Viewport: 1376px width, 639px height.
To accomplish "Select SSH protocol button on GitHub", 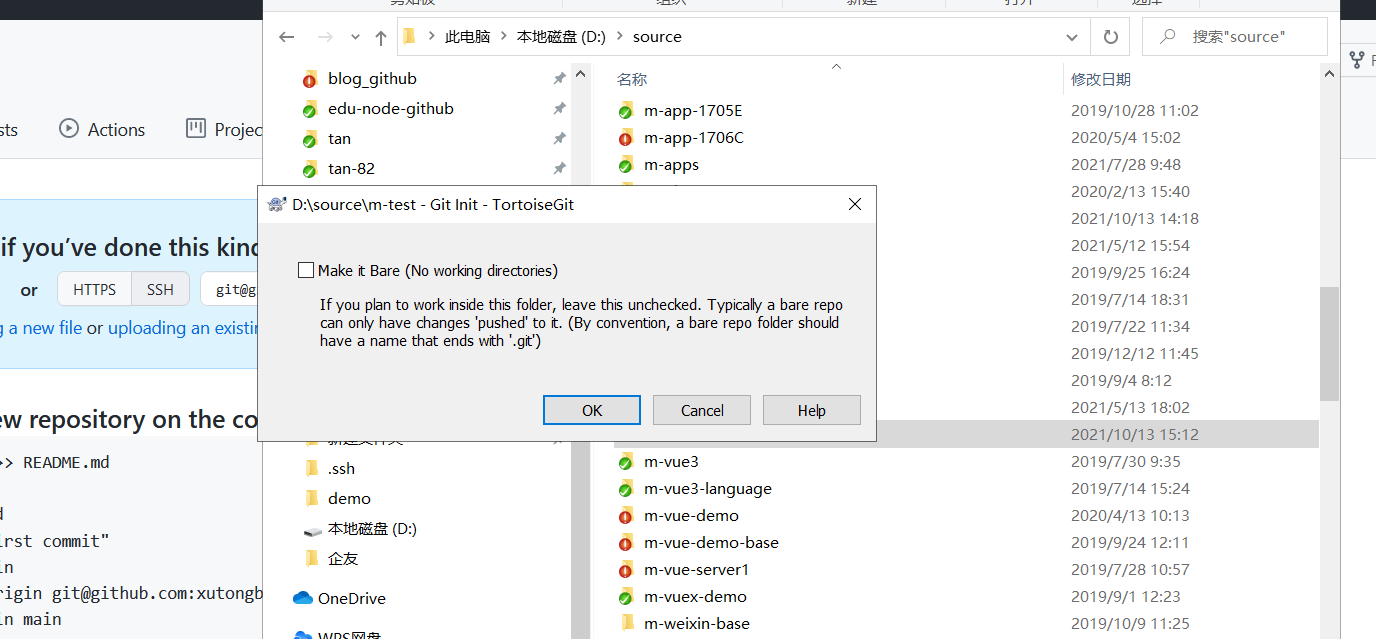I will [160, 290].
